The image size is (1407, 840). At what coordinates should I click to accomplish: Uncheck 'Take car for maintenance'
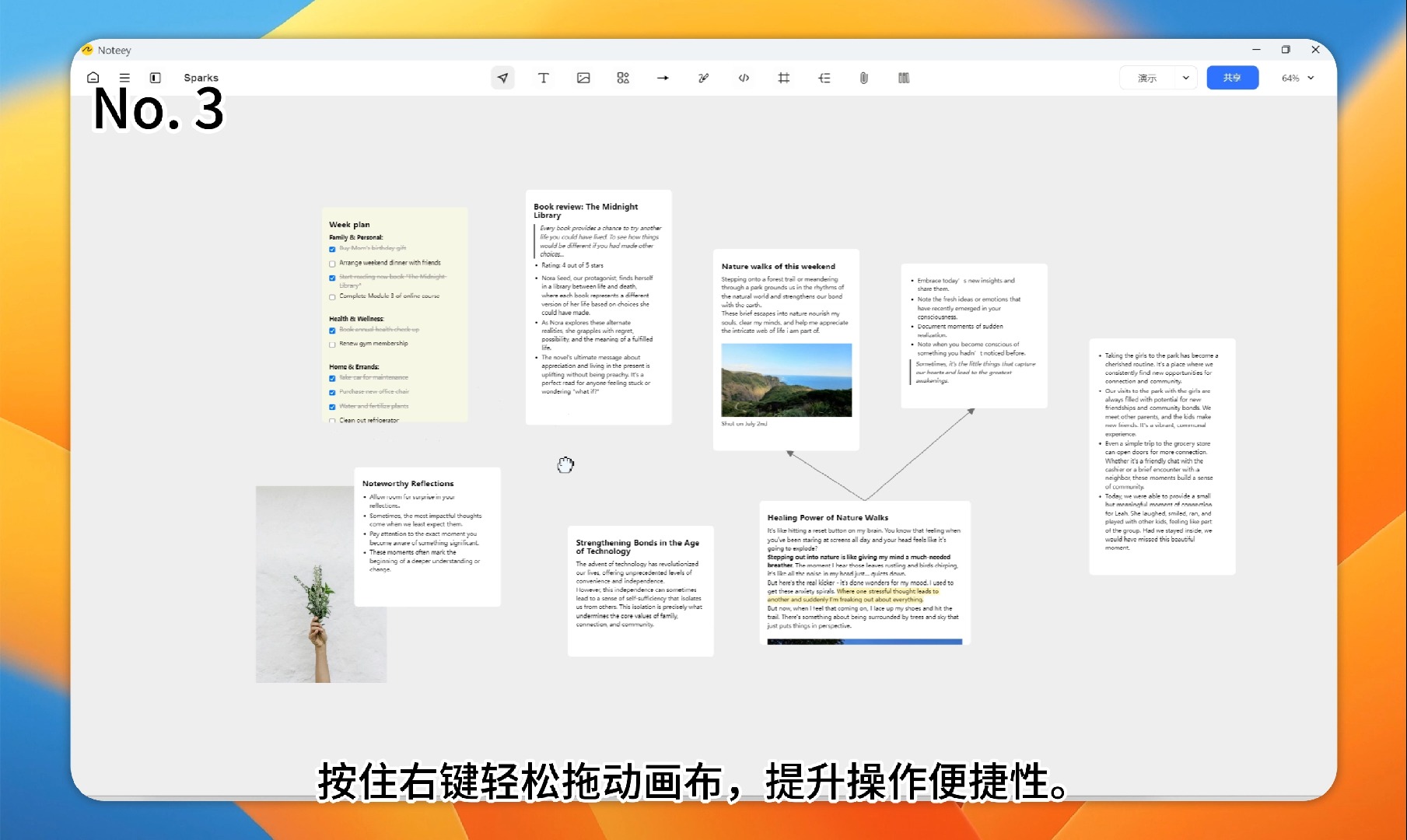pyautogui.click(x=332, y=379)
